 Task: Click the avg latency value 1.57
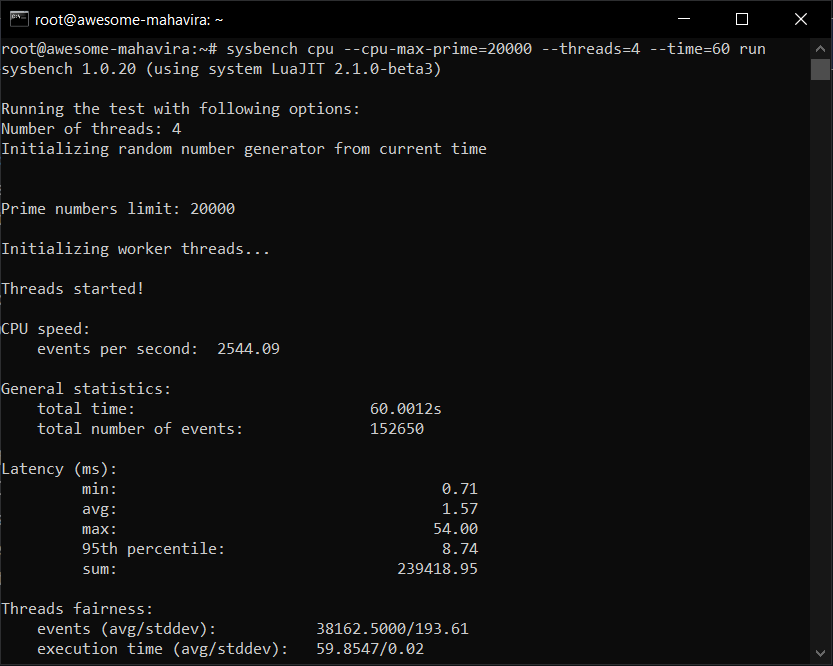coord(460,509)
